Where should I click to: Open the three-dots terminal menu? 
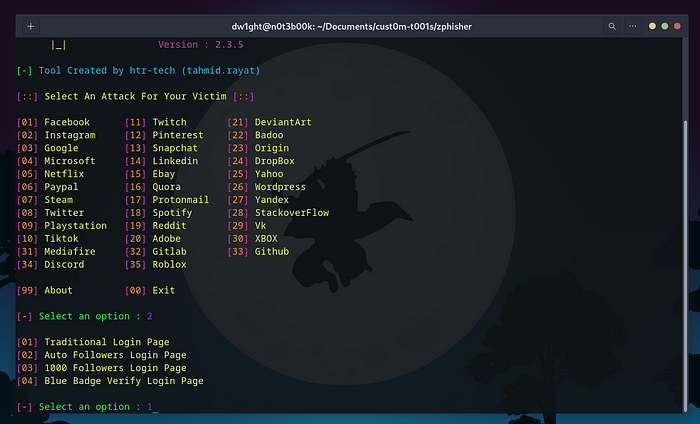[x=633, y=26]
